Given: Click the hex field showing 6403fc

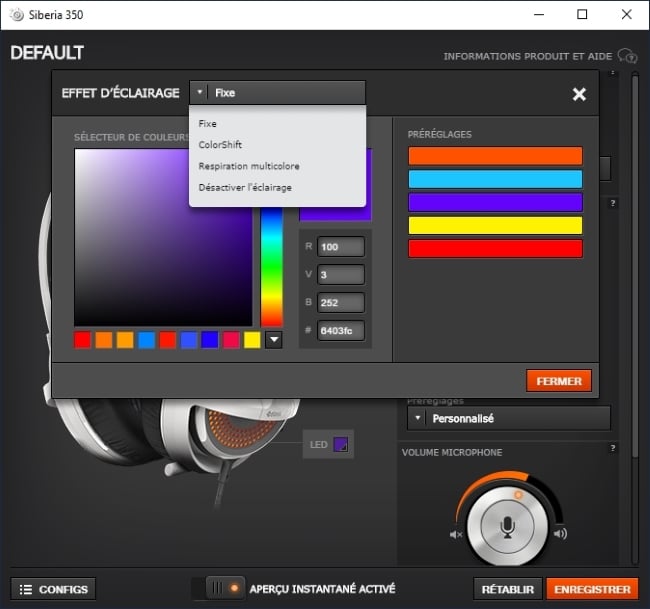Looking at the screenshot, I should point(341,330).
